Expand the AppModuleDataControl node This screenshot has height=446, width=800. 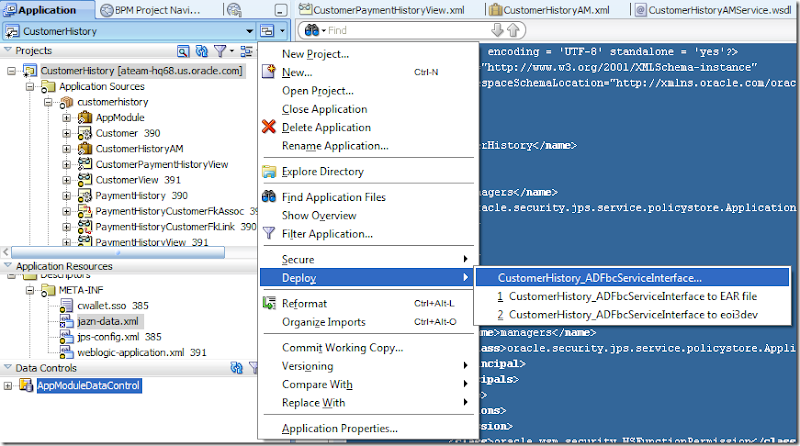tap(8, 386)
